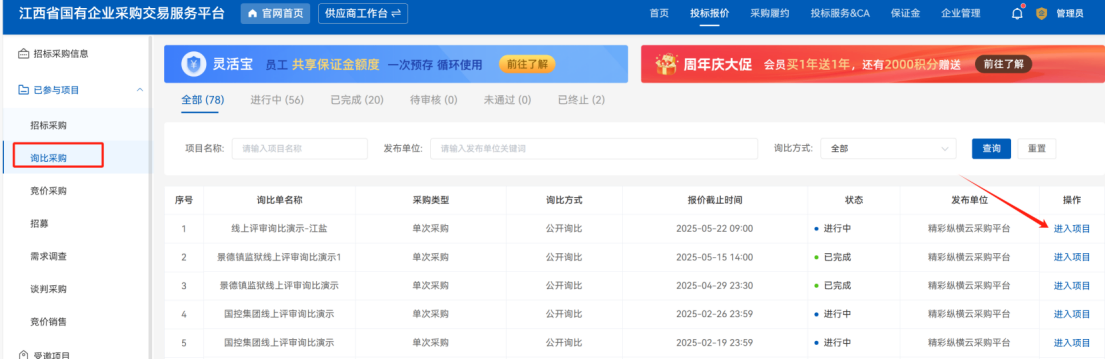Click 进入项目 for 景德镇监狱线上评审询比演示1
Image resolution: width=1105 pixels, height=360 pixels.
[x=1072, y=257]
